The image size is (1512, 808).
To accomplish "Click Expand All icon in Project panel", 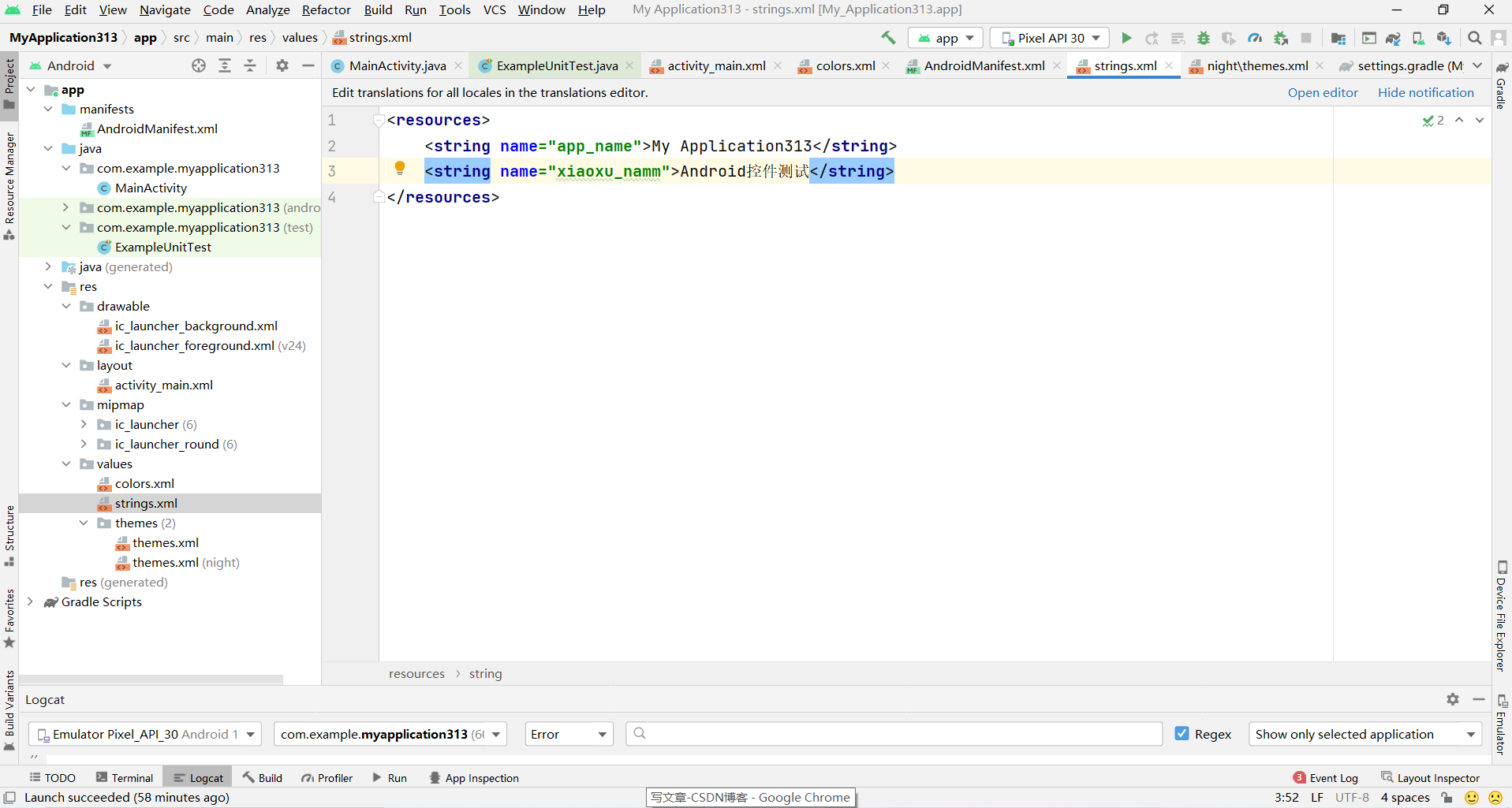I will [x=225, y=65].
